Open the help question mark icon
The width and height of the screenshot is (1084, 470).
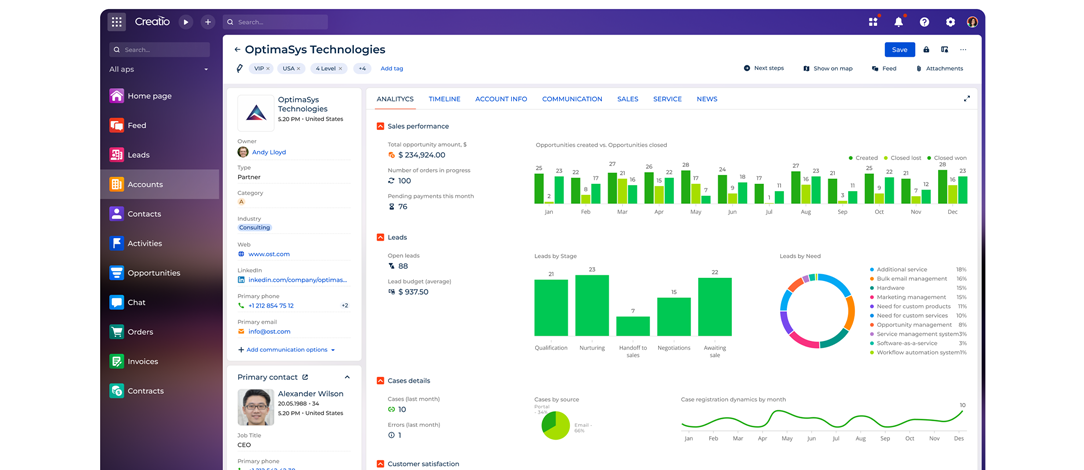click(924, 22)
